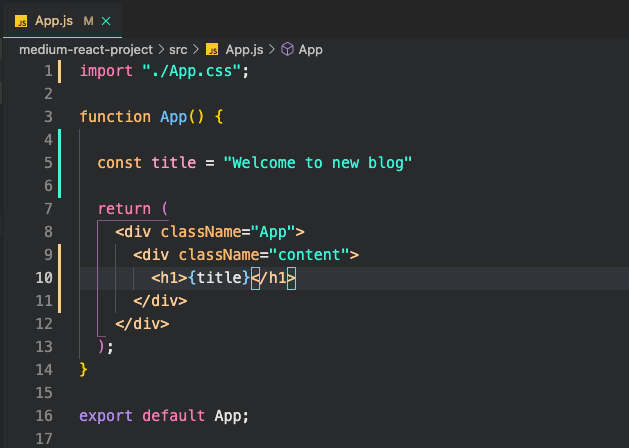Select App symbol in breadcrumb
Viewport: 629px width, 448px height.
[x=310, y=50]
